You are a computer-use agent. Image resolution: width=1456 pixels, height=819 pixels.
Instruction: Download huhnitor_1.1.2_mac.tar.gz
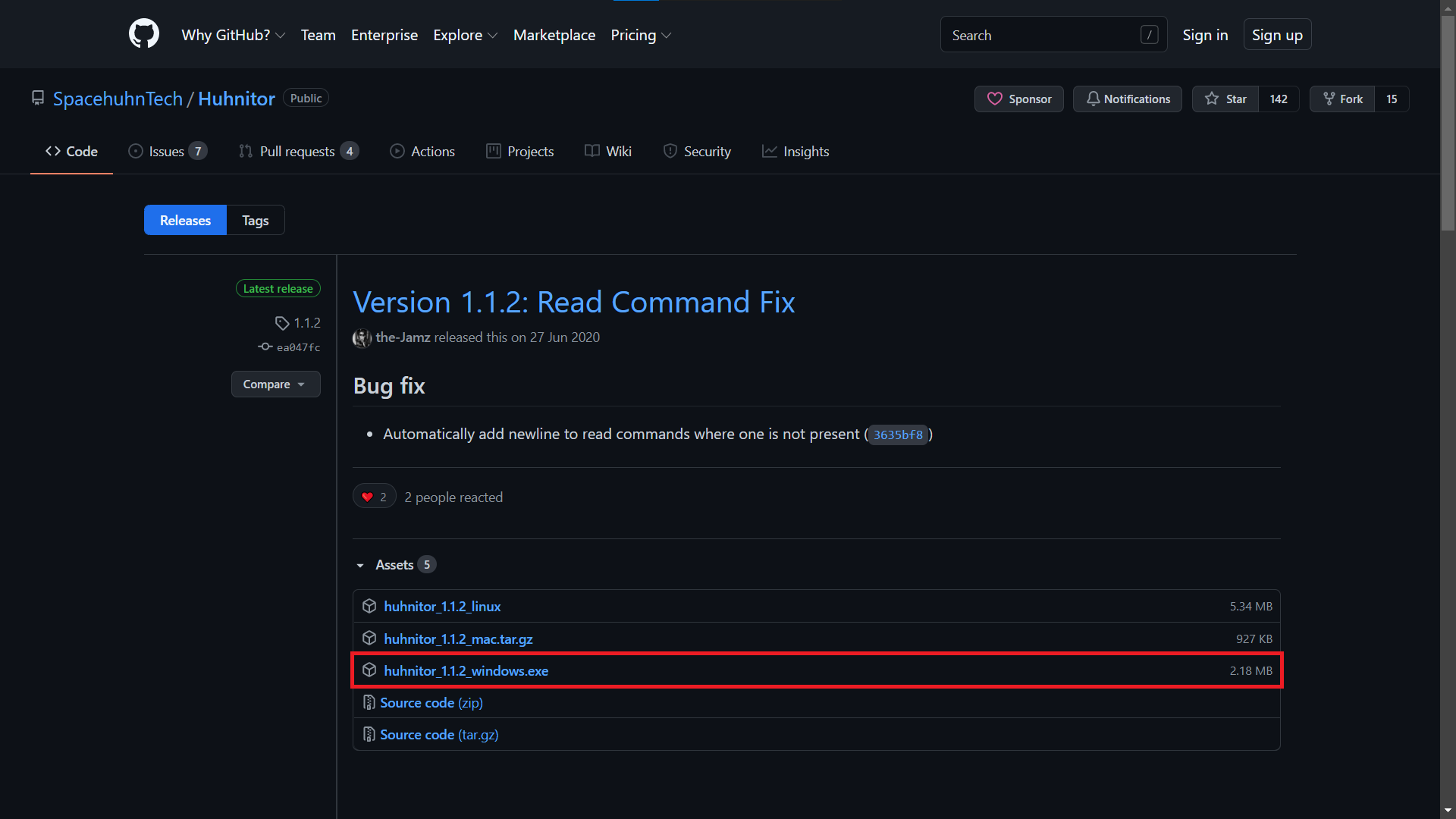point(458,639)
